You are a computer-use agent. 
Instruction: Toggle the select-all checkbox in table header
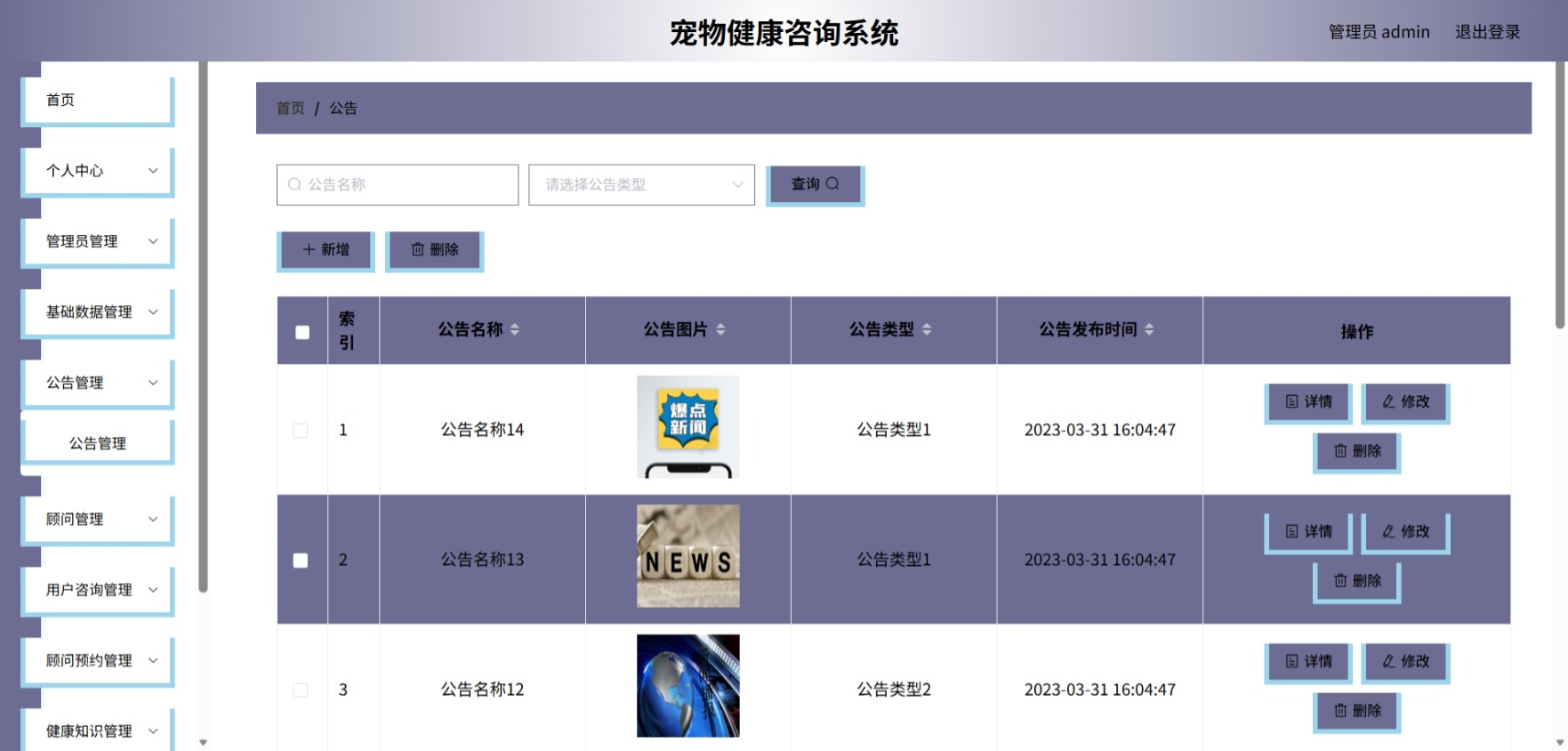point(302,332)
